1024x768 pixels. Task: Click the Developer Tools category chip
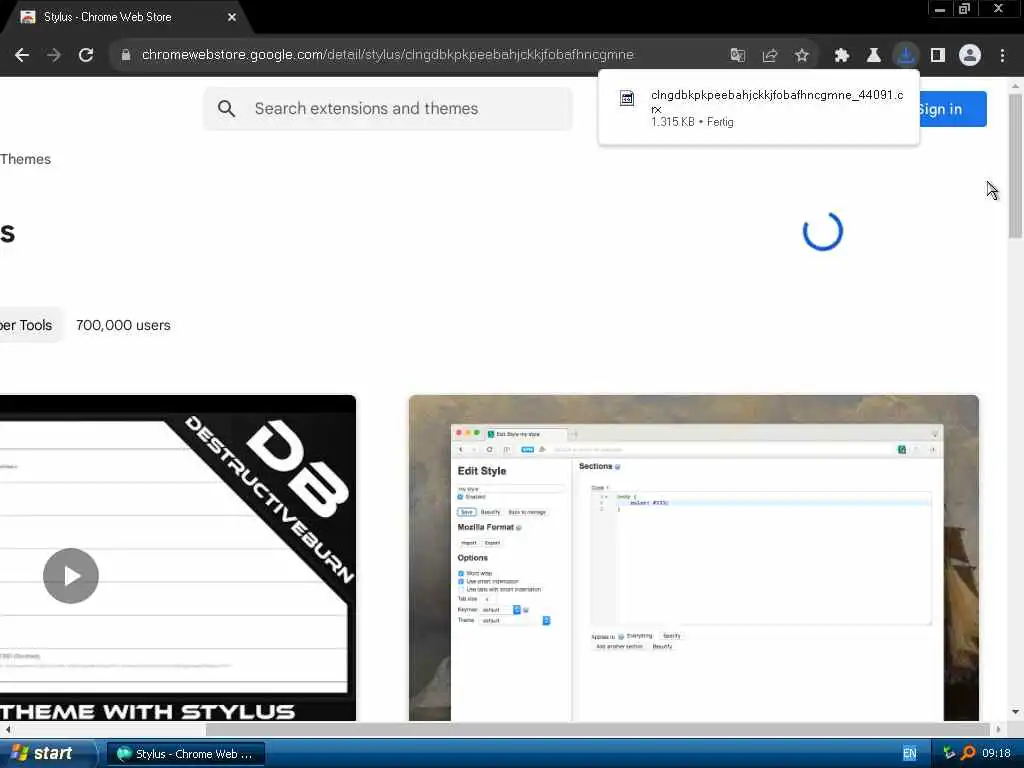[x=31, y=325]
